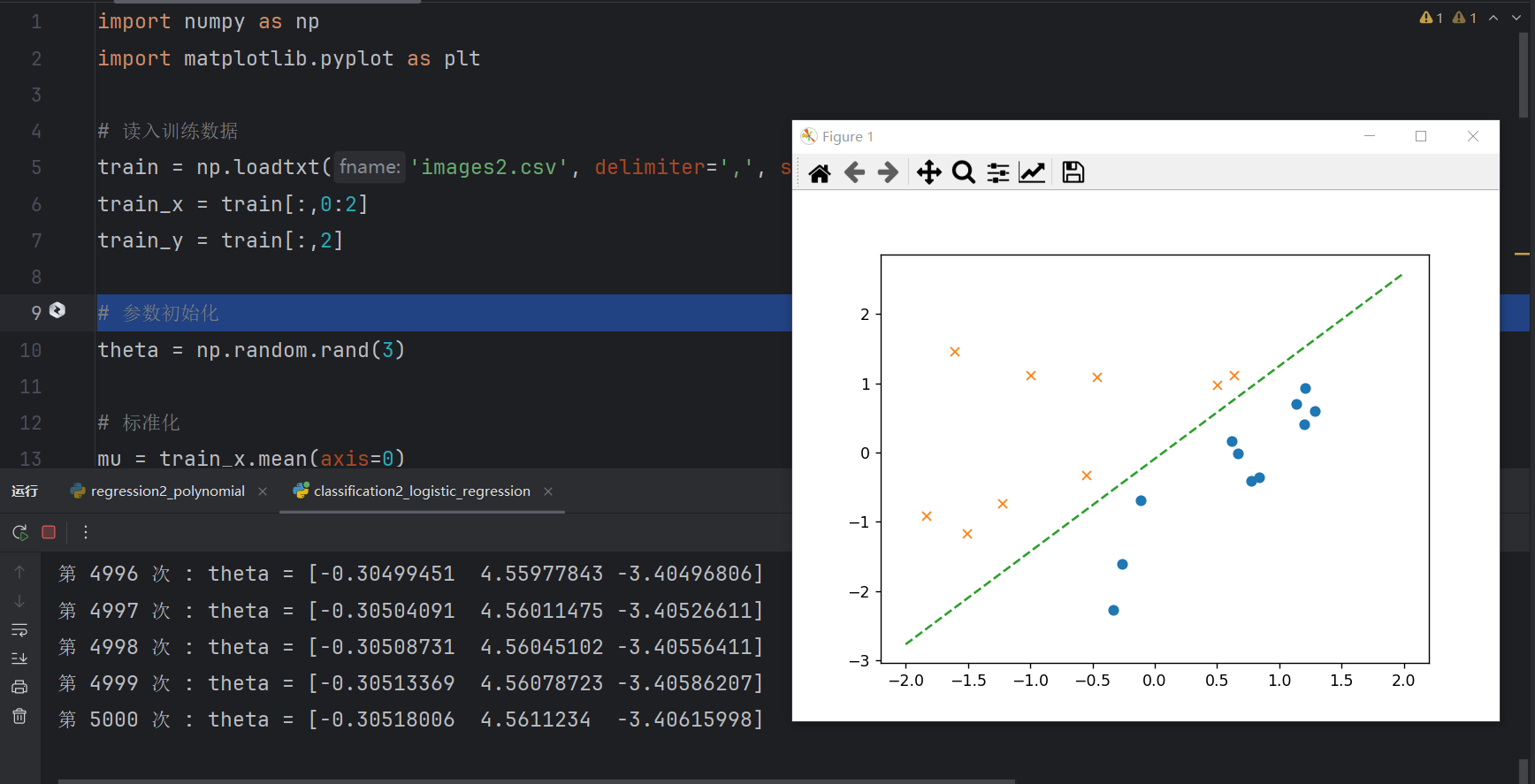Click the intention action icon at line 9
Viewport: 1535px width, 784px height.
tap(57, 310)
